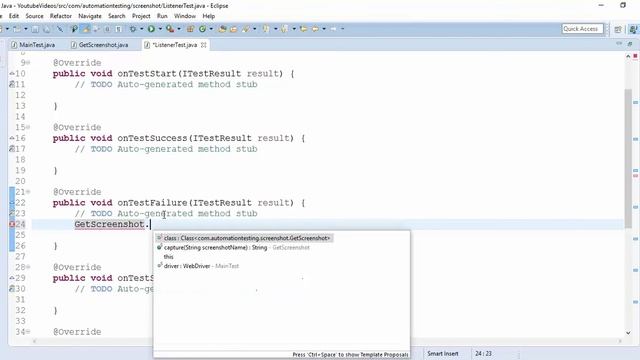Create a new Java class icon
Viewport: 640px width, 360px height.
tap(202, 29)
